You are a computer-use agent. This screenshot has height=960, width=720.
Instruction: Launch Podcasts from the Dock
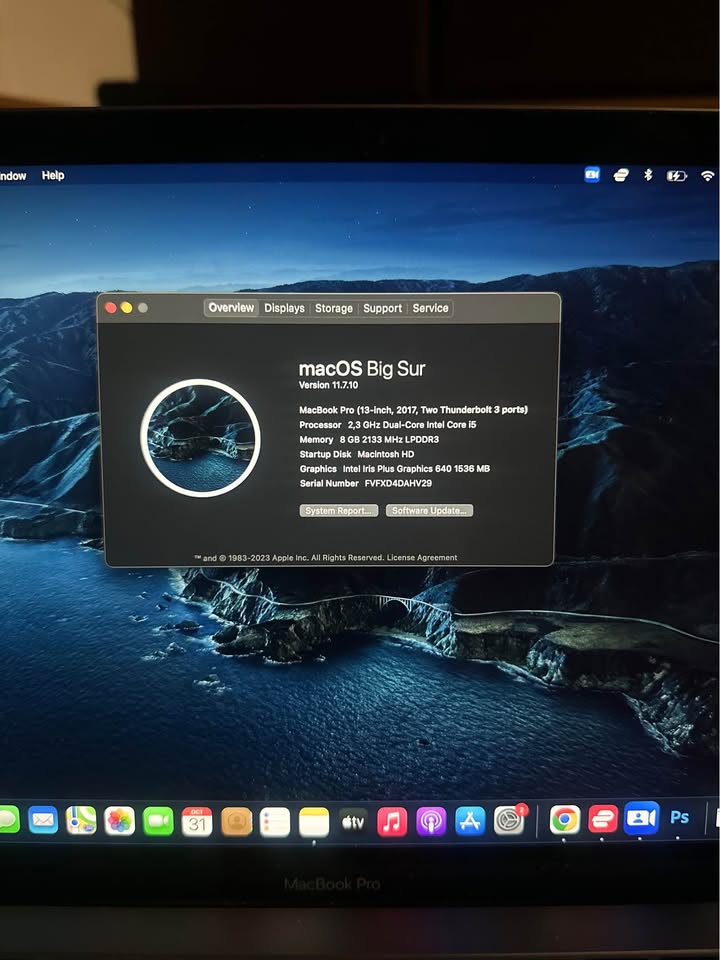(x=431, y=821)
